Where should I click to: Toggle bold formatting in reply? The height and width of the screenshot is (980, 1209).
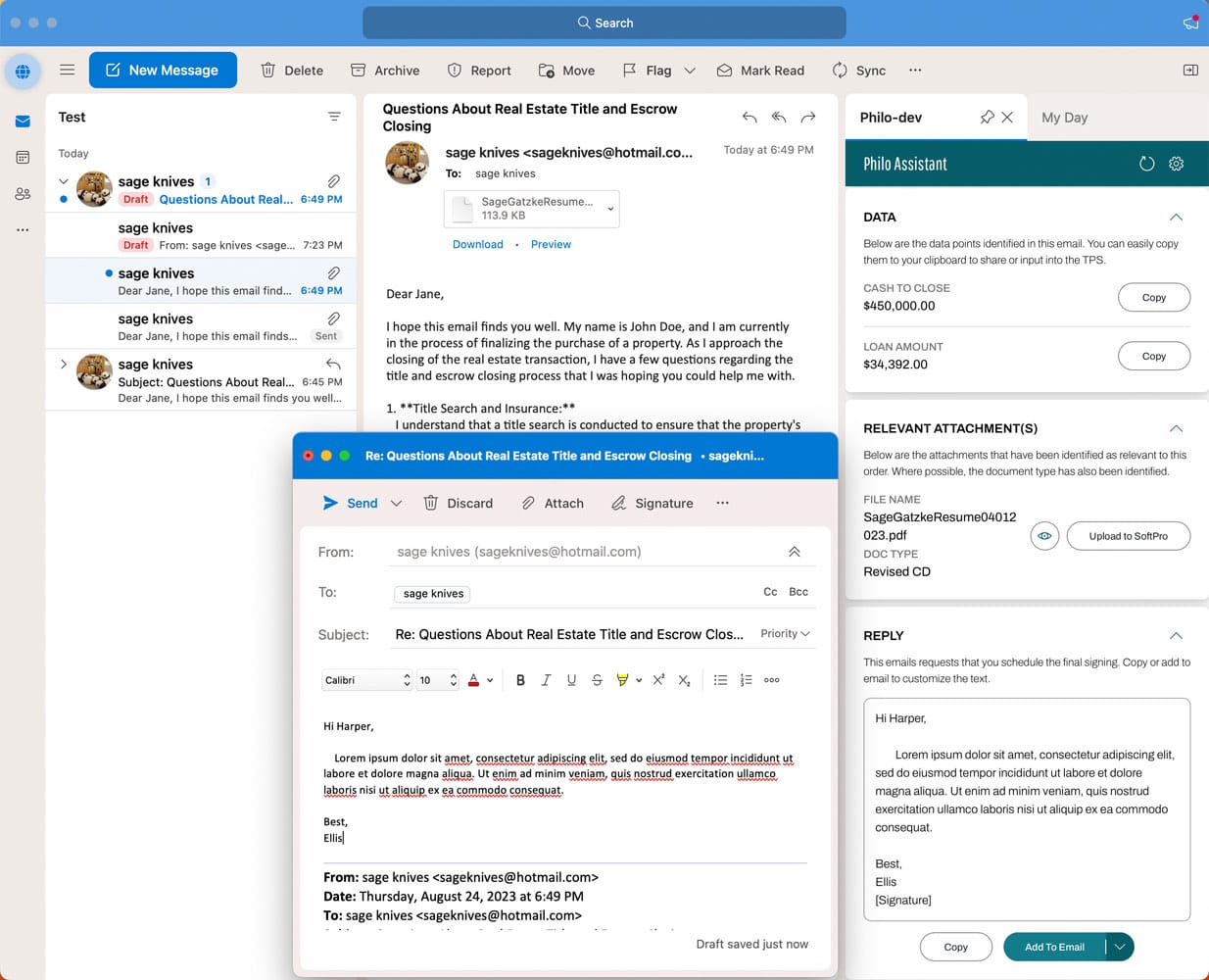click(520, 680)
